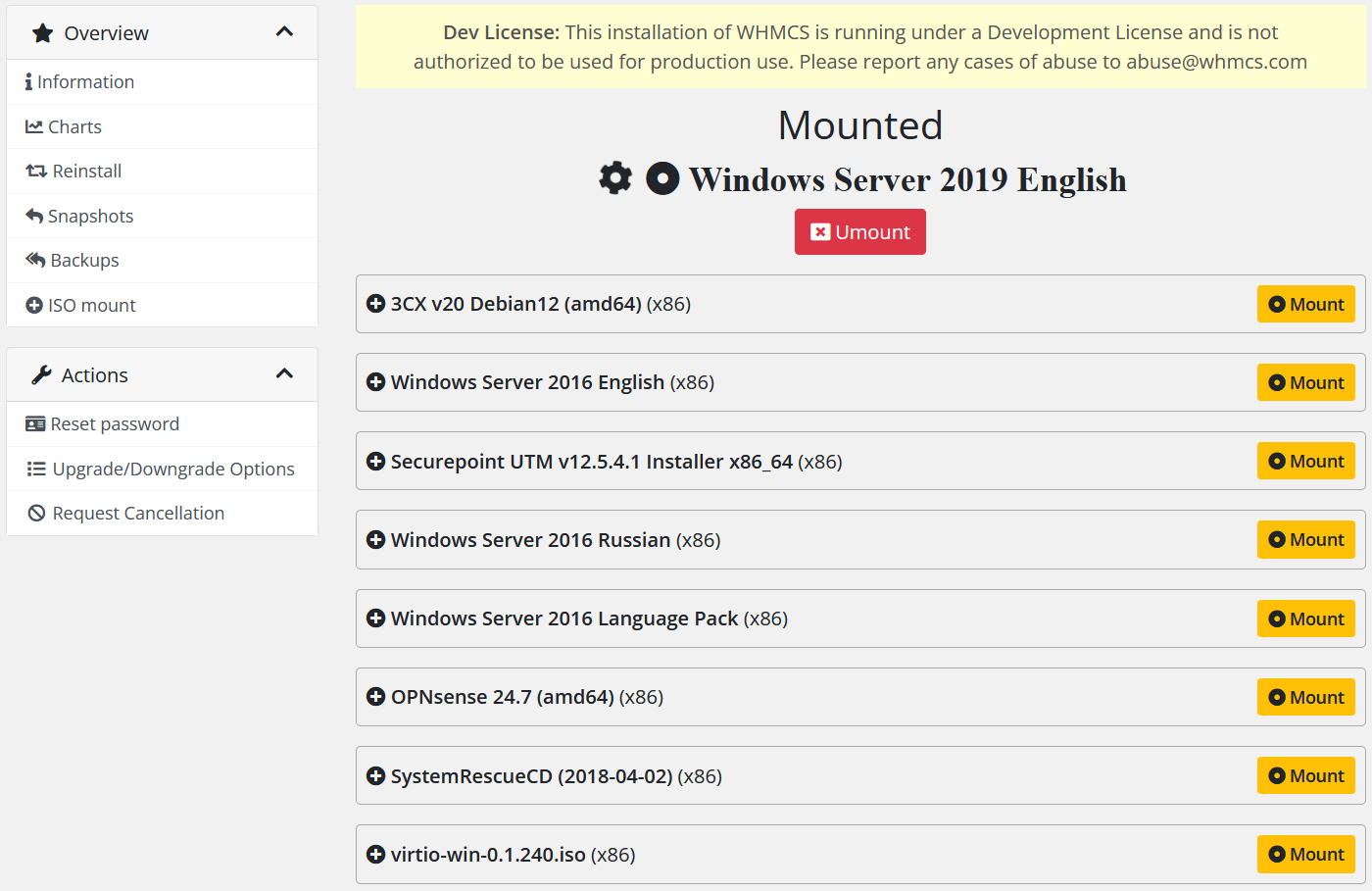
Task: Open the Information menu item
Action: [x=163, y=82]
